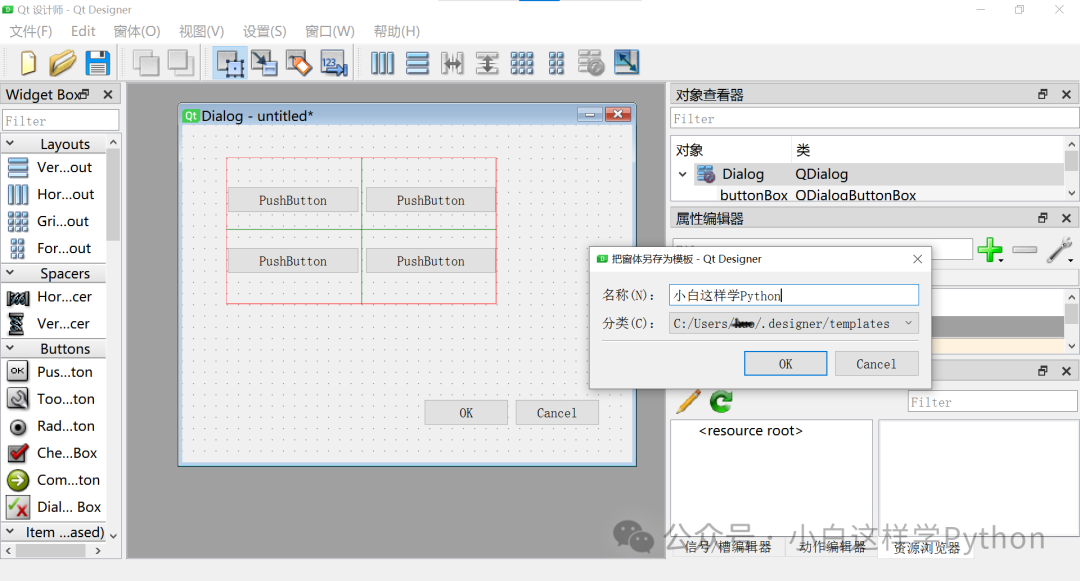The image size is (1080, 581).
Task: Click the Widget Box filter field
Action: pos(61,120)
